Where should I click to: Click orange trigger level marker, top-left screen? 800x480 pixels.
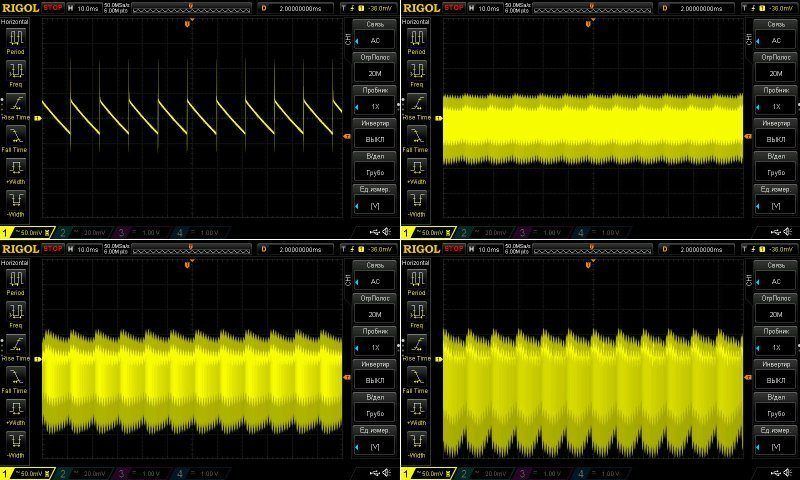tap(345, 136)
